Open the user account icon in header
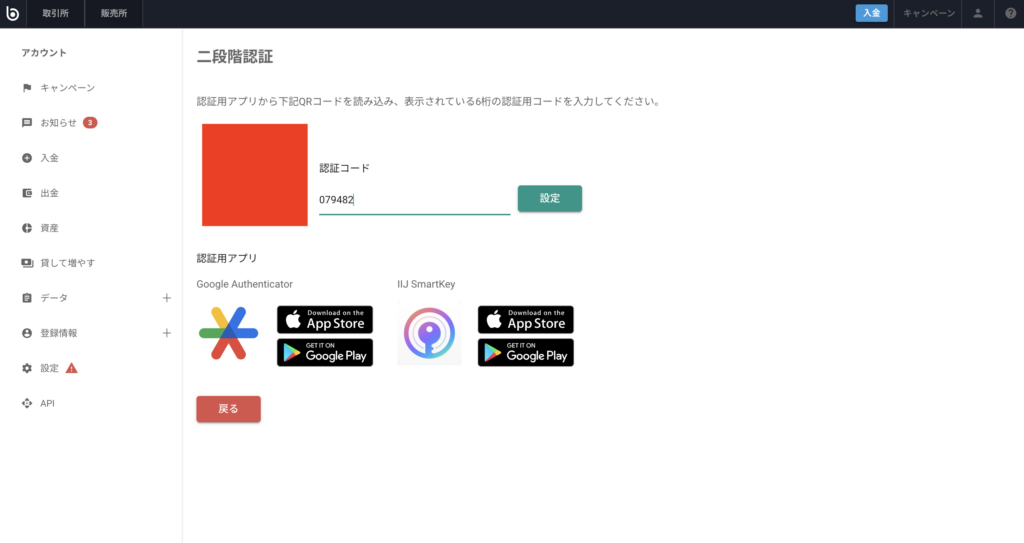Screen dimensions: 1024x543 (978, 13)
